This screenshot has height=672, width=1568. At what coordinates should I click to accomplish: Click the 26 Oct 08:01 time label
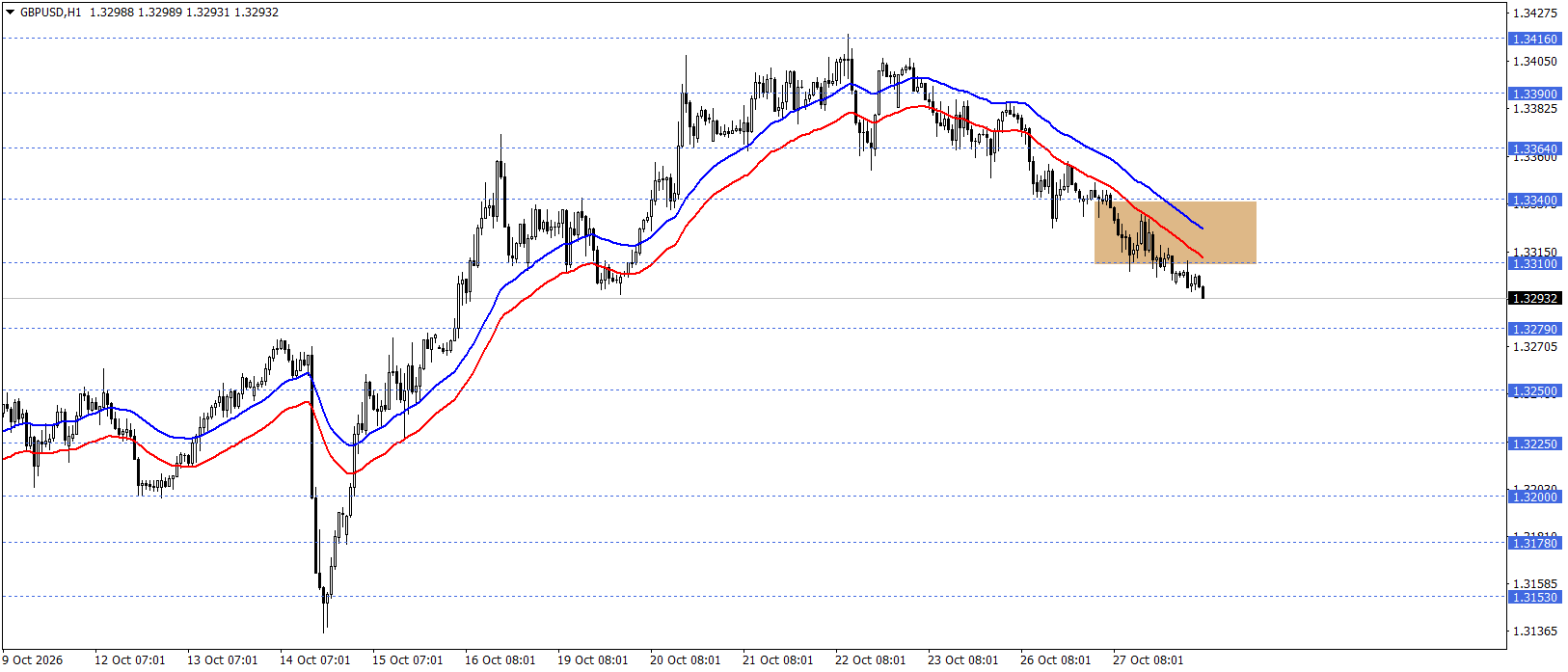click(x=1056, y=660)
